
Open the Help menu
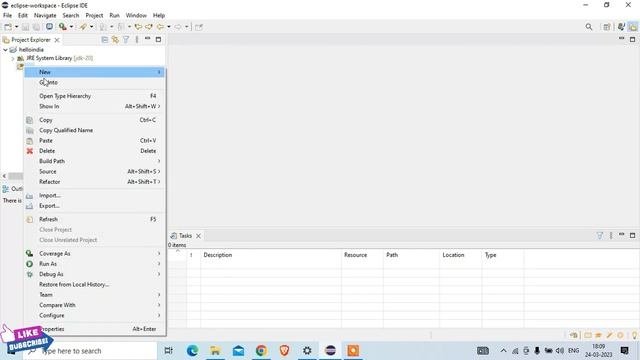[159, 16]
